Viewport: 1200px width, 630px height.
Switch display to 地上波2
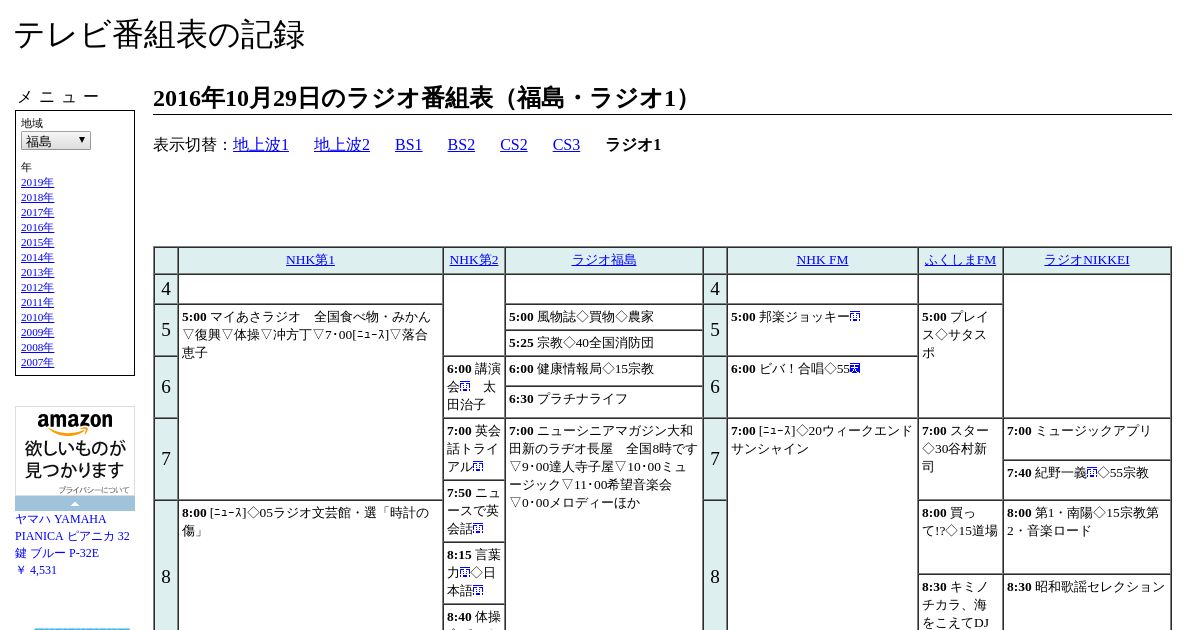(342, 145)
